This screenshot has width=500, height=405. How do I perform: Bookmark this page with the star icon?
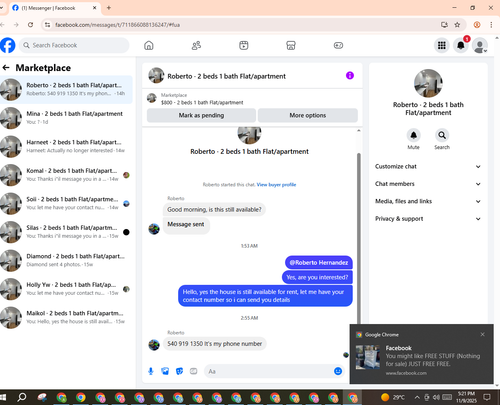tap(457, 25)
